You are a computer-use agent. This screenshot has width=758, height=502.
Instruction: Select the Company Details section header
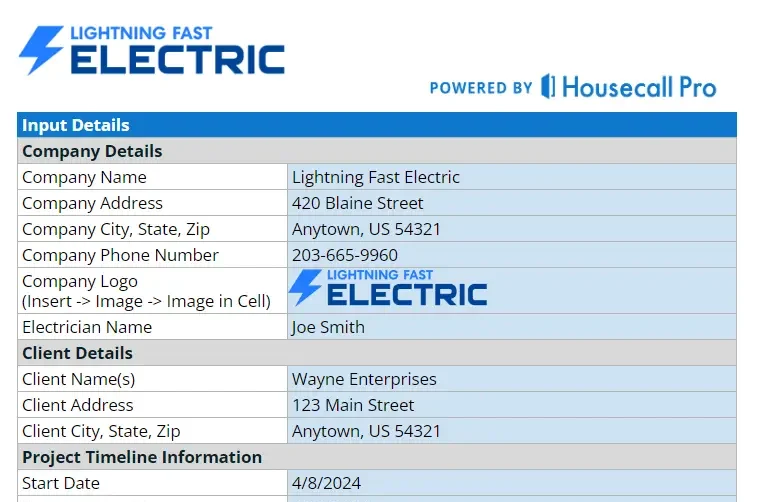pos(377,151)
